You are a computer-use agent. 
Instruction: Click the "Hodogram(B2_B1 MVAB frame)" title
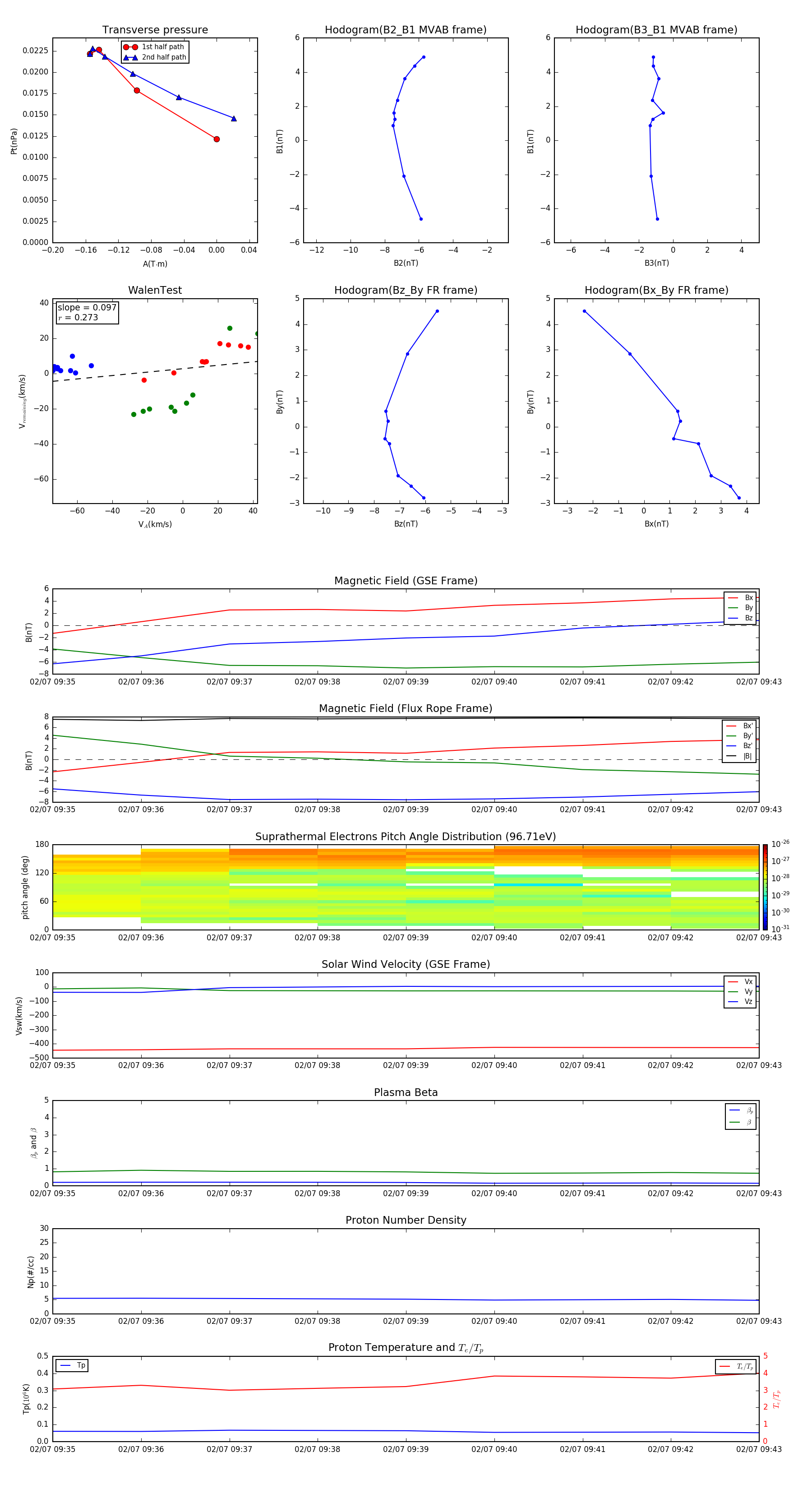pos(406,30)
